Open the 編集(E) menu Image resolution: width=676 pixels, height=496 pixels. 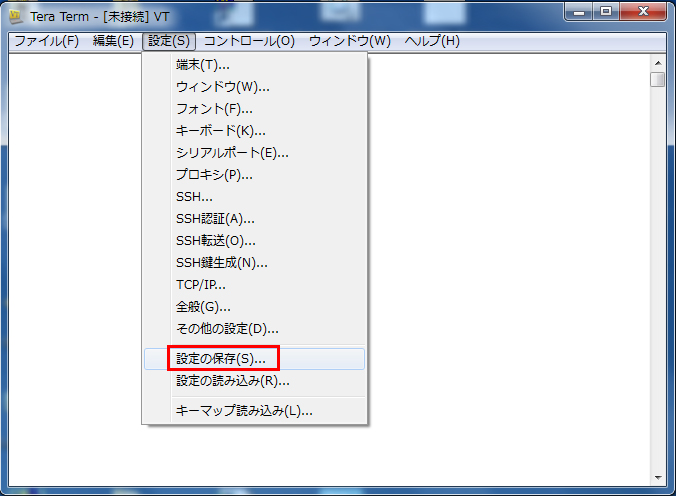(x=113, y=41)
